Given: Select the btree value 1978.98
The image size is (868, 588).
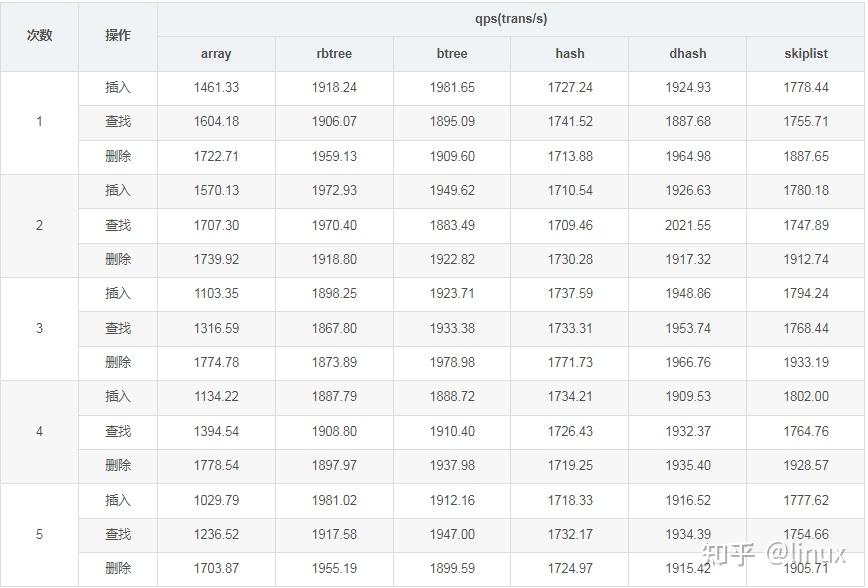Looking at the screenshot, I should [452, 362].
